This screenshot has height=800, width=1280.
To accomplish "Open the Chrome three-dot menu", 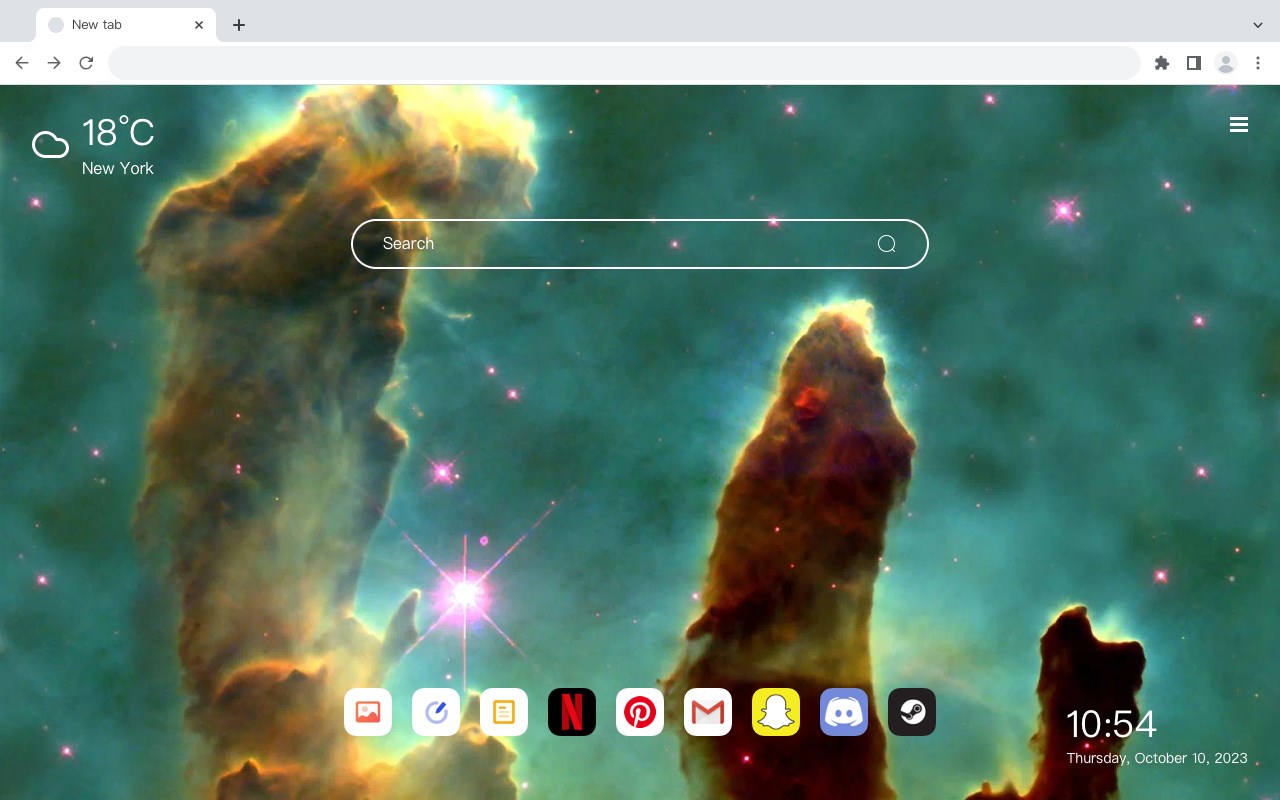I will tap(1258, 63).
